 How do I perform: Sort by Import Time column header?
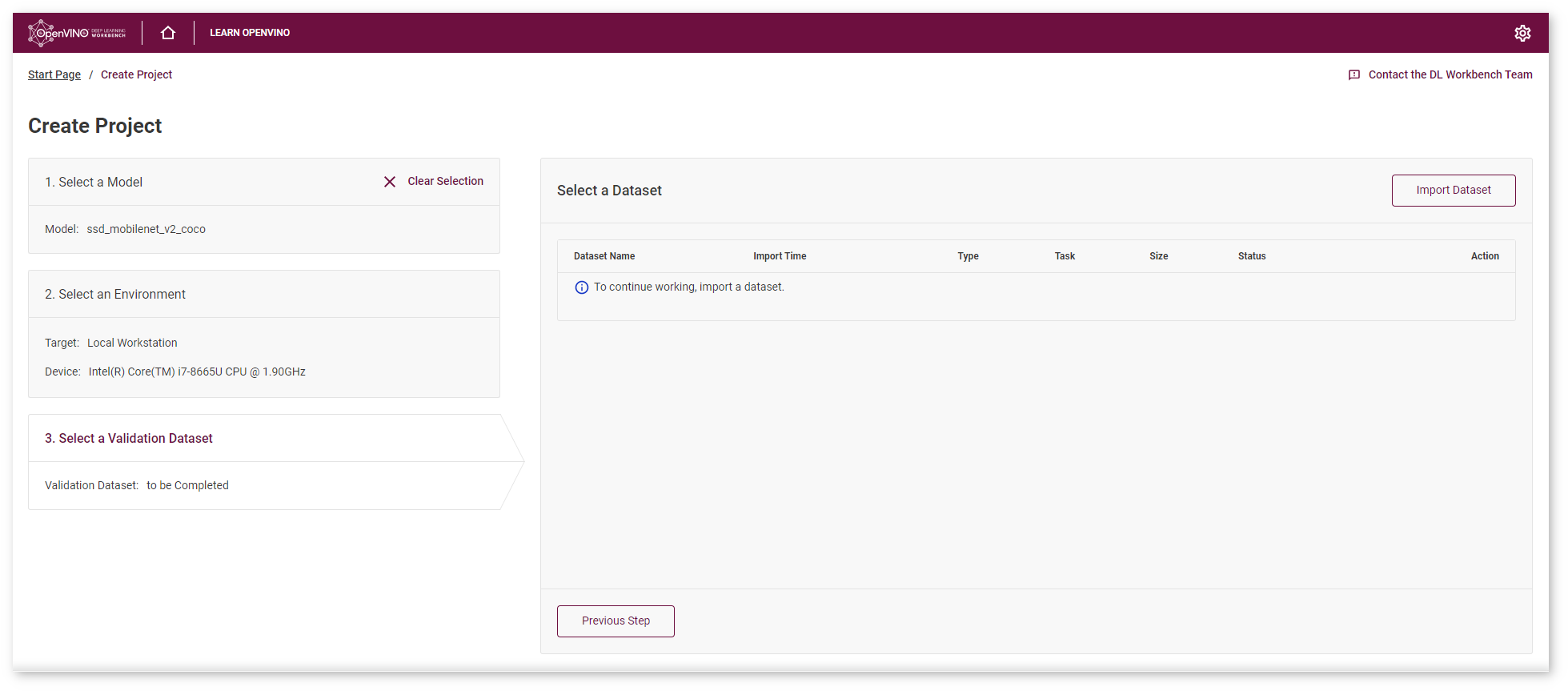[x=780, y=256]
